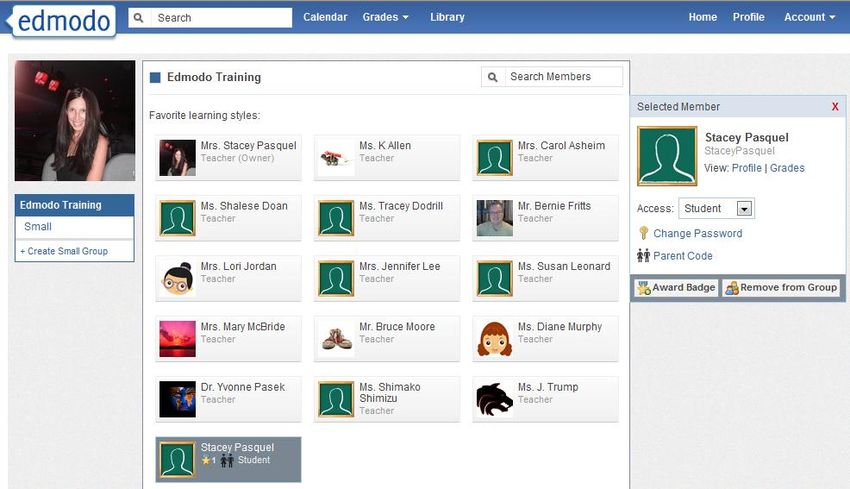850x489 pixels.
Task: Click the parent icon on Stacey Pasquel student card
Action: point(227,460)
